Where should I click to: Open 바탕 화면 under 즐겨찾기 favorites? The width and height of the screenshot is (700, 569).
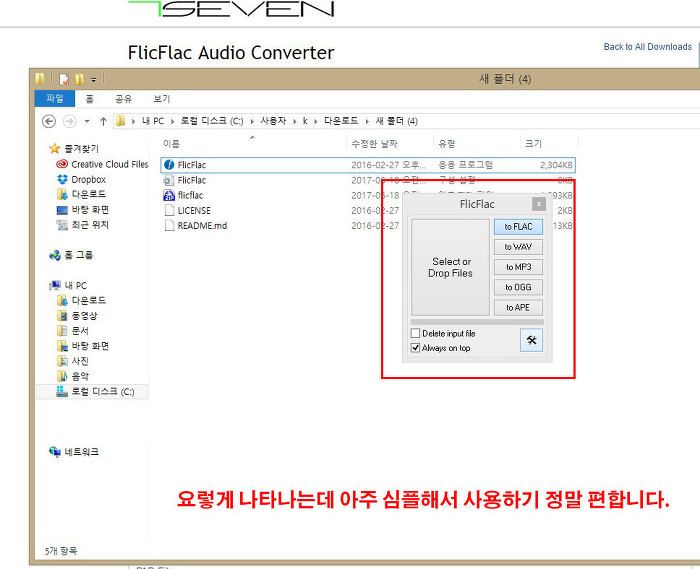click(83, 210)
